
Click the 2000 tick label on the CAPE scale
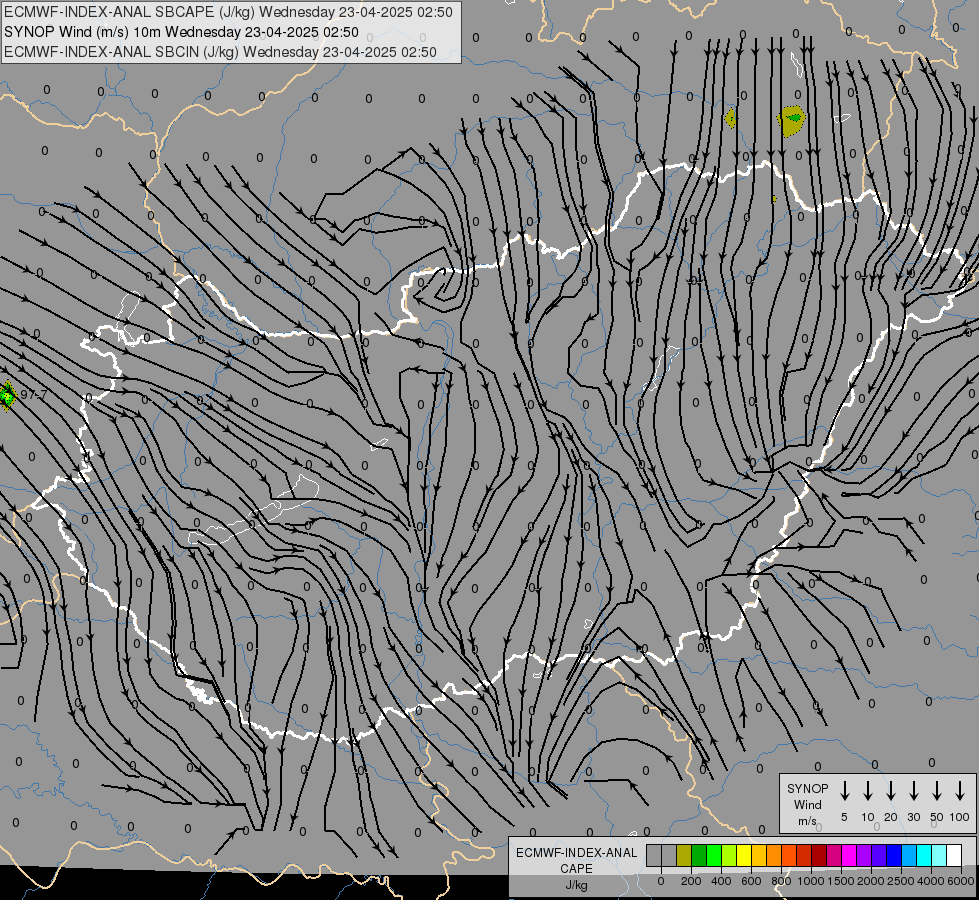point(871,881)
